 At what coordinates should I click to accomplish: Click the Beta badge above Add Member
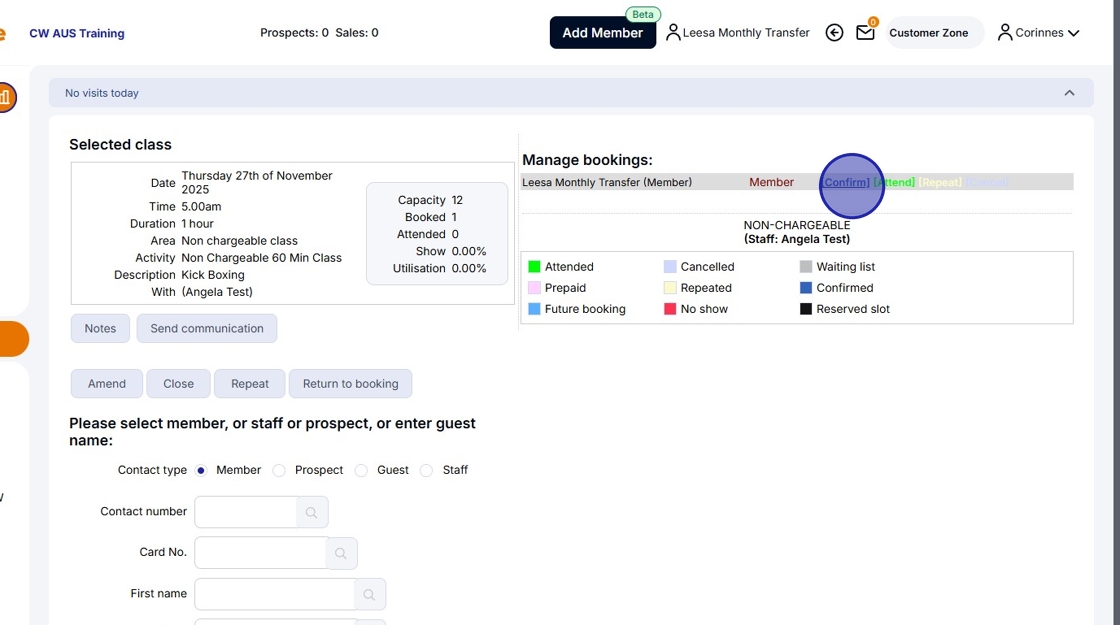(x=643, y=14)
